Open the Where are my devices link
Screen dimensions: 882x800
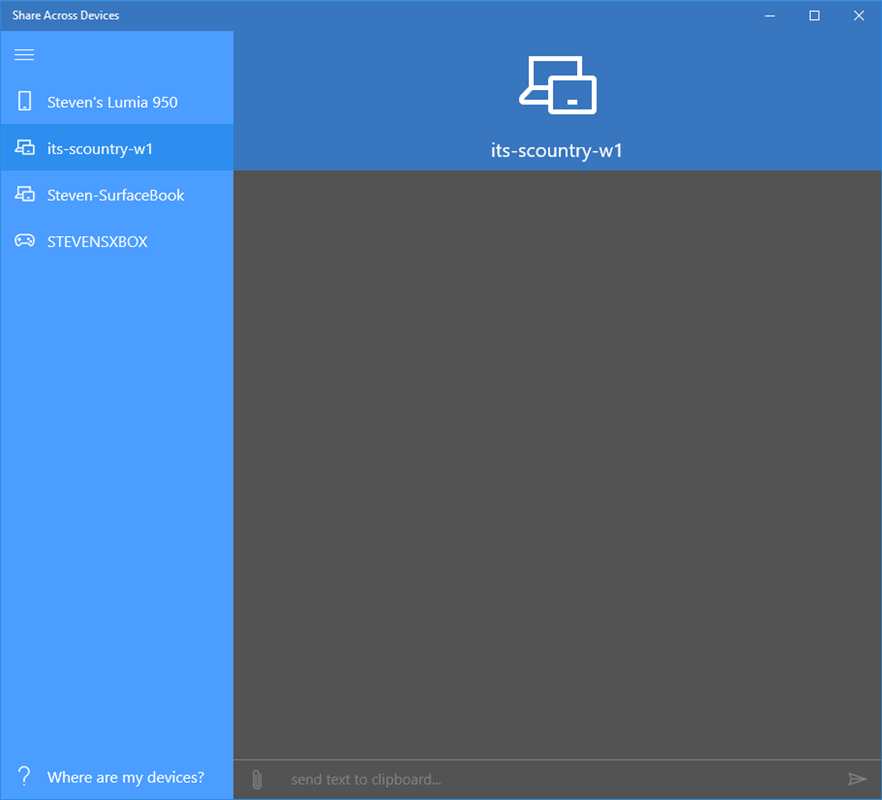[125, 776]
